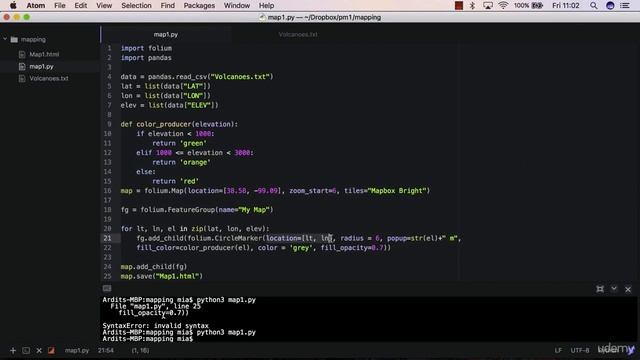
Task: Click the terminal status icon in status bar
Action: pyautogui.click(x=26, y=351)
